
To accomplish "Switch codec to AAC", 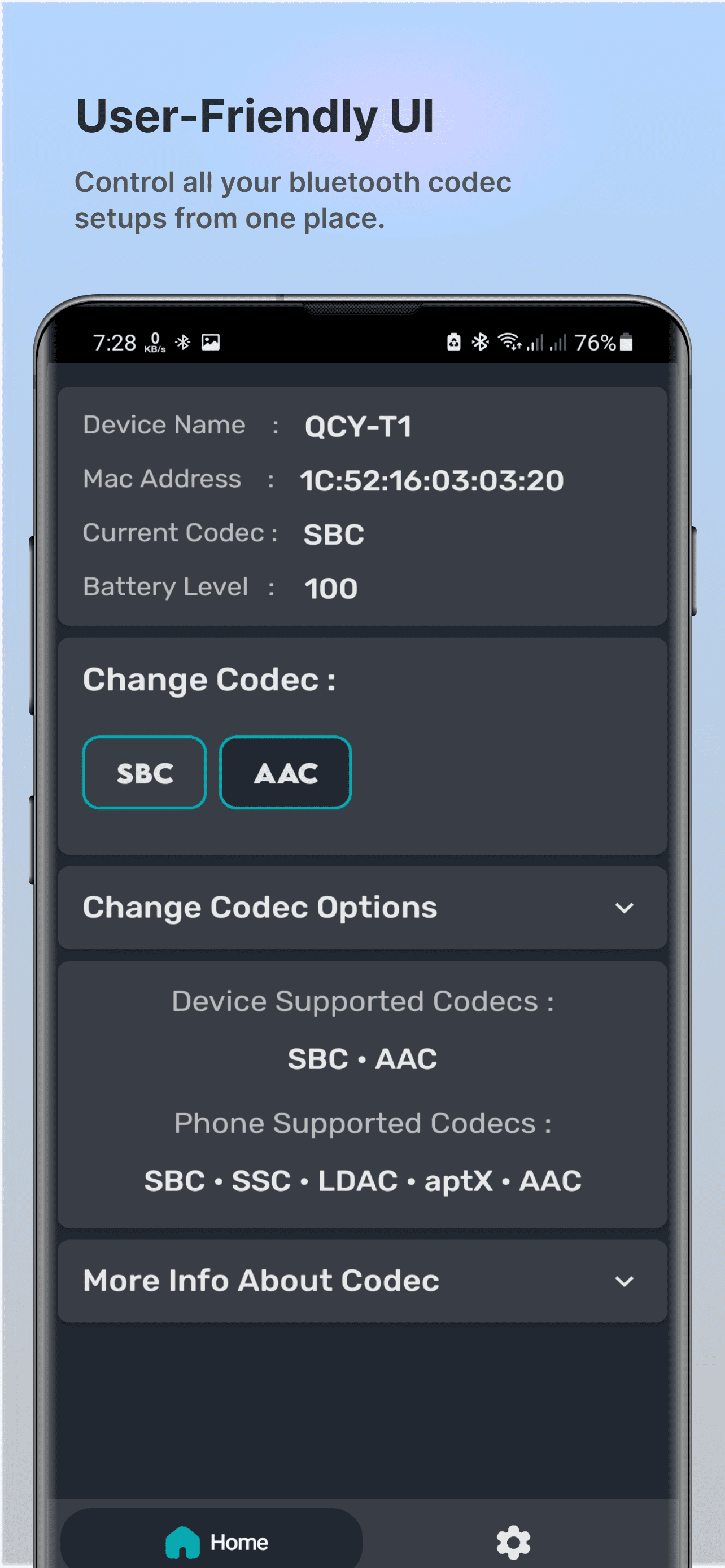I will 285,773.
